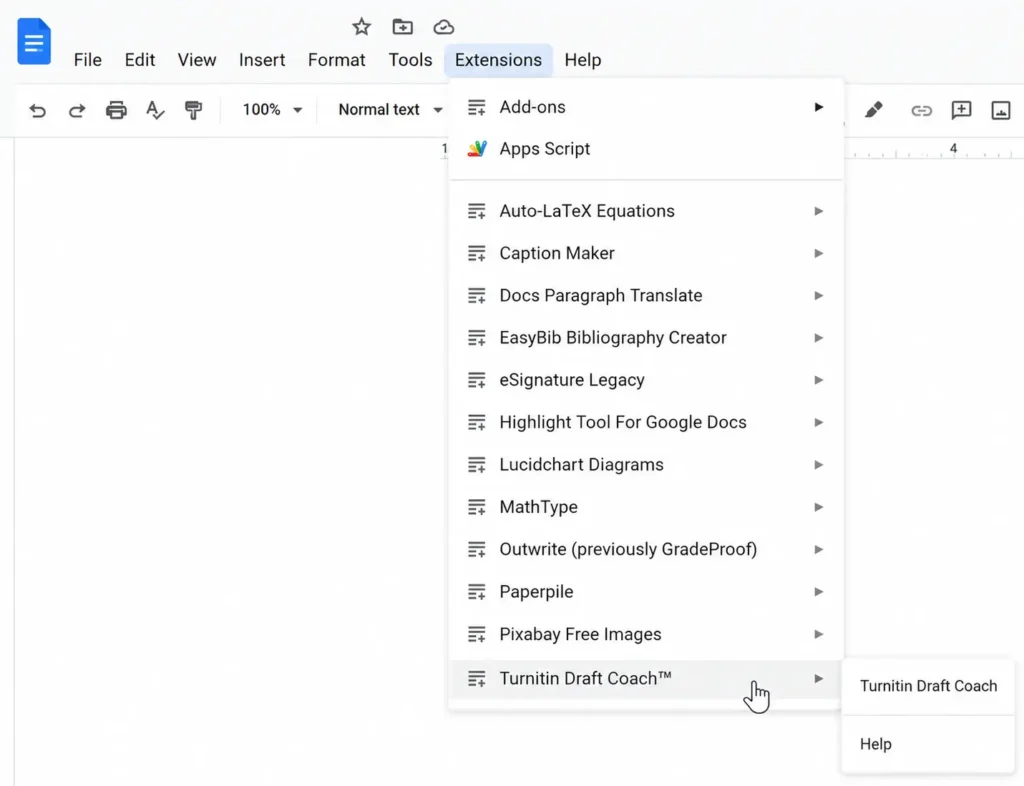Select the Paperpile entry

coord(646,592)
